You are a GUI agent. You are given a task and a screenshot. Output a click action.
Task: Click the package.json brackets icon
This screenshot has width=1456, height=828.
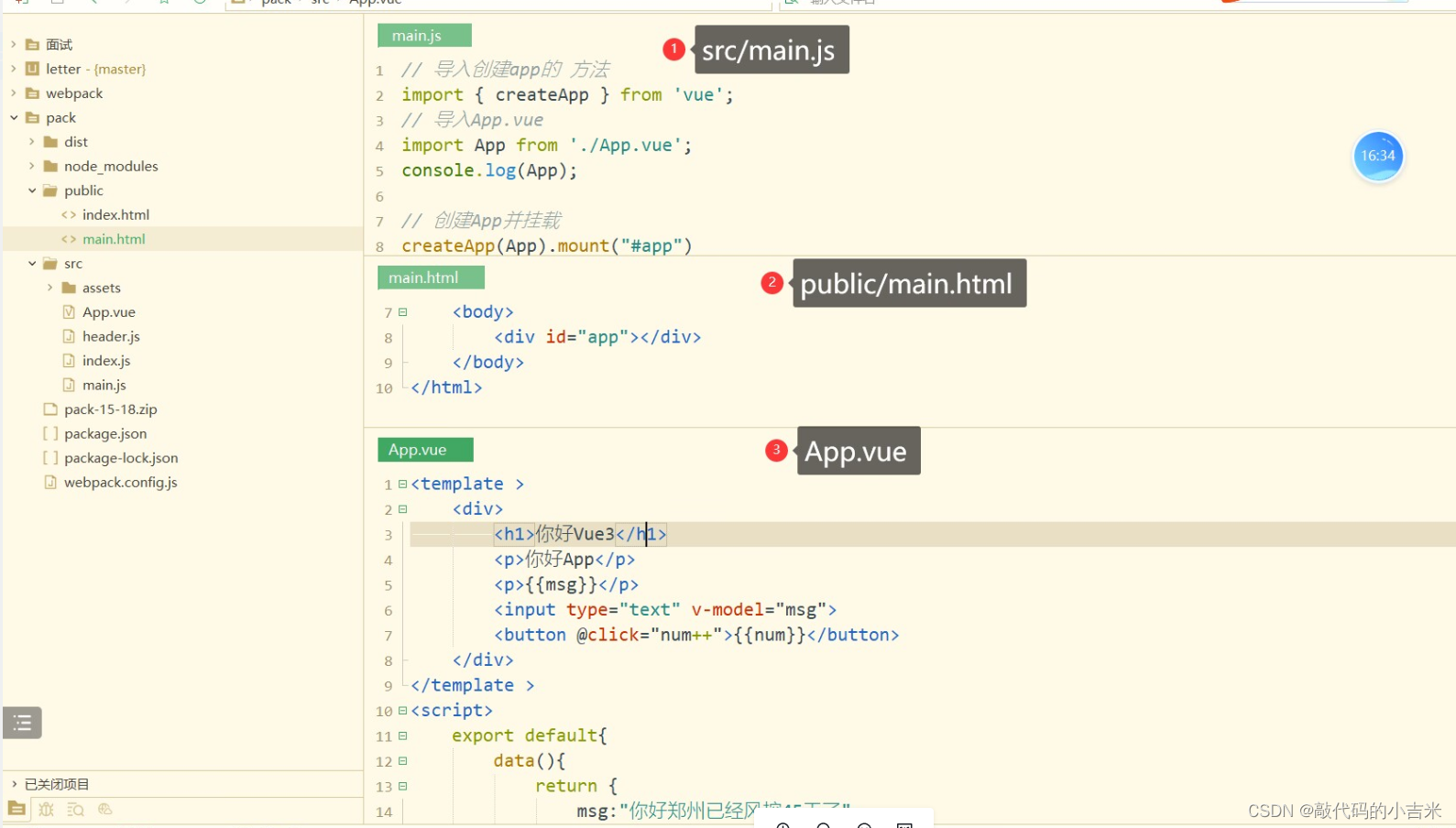point(50,433)
